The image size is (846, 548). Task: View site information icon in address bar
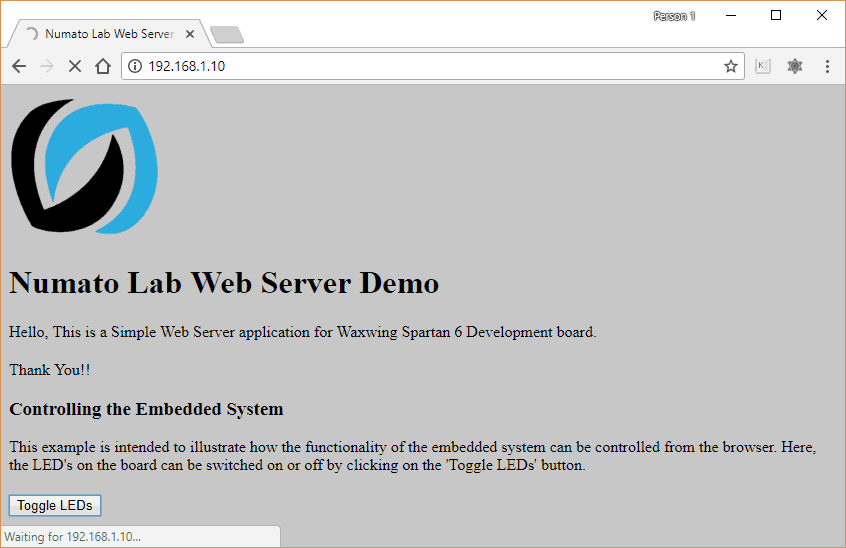point(136,66)
